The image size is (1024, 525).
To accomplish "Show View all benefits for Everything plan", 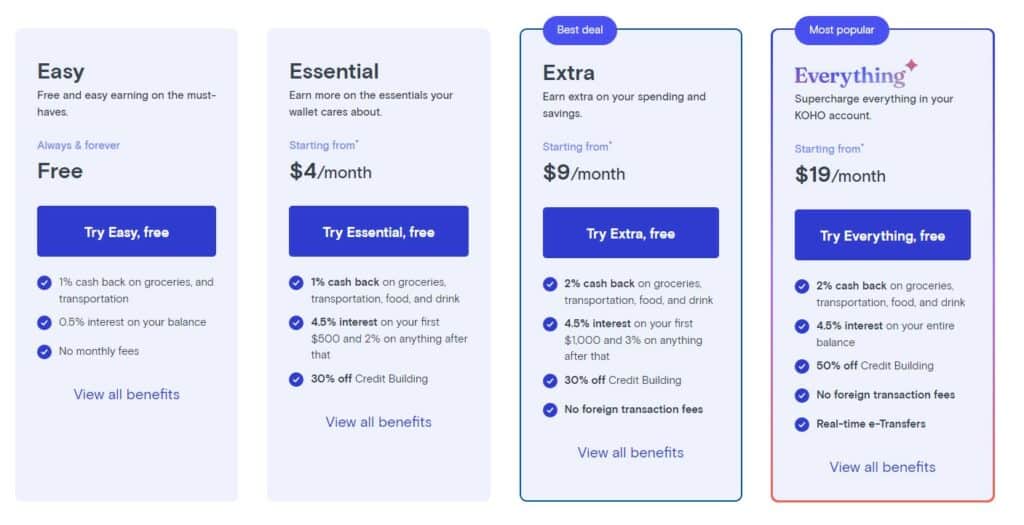I will [x=882, y=467].
